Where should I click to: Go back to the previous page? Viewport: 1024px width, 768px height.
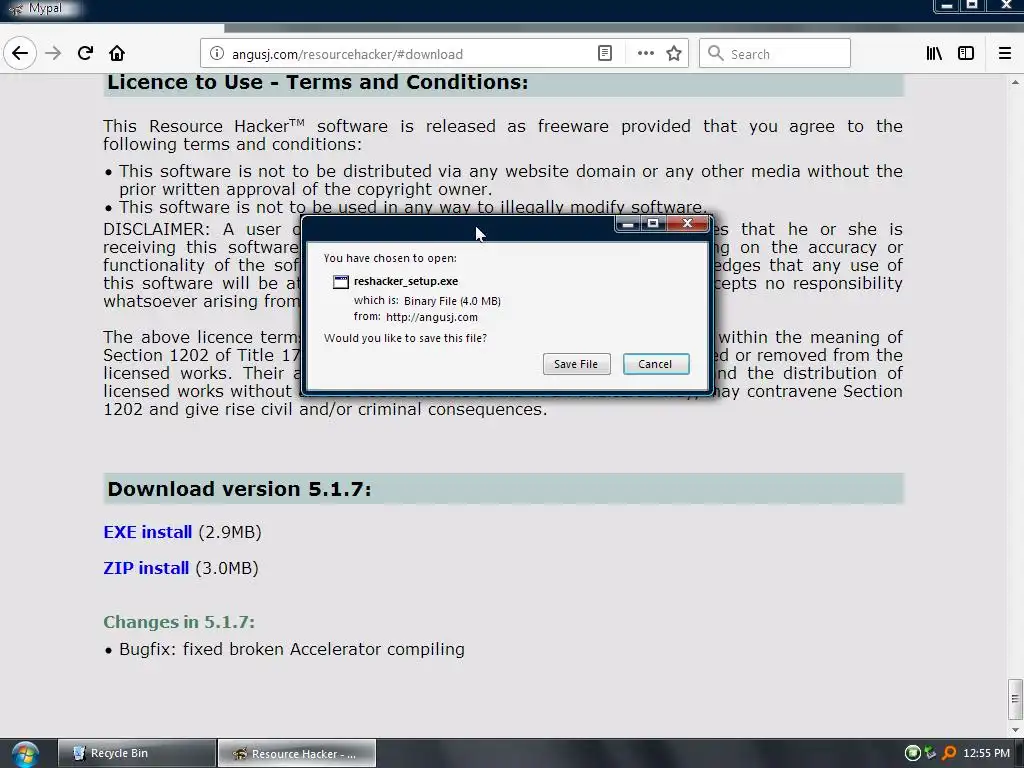[20, 54]
